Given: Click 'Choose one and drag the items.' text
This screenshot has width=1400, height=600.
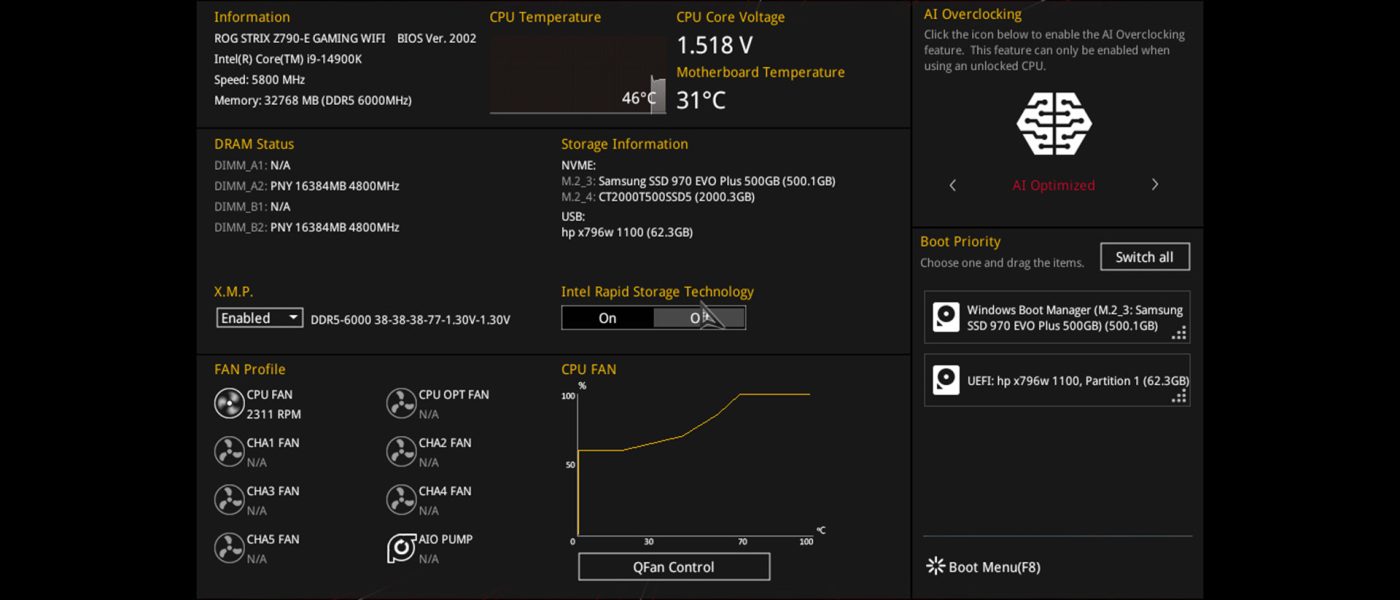Looking at the screenshot, I should point(1002,263).
